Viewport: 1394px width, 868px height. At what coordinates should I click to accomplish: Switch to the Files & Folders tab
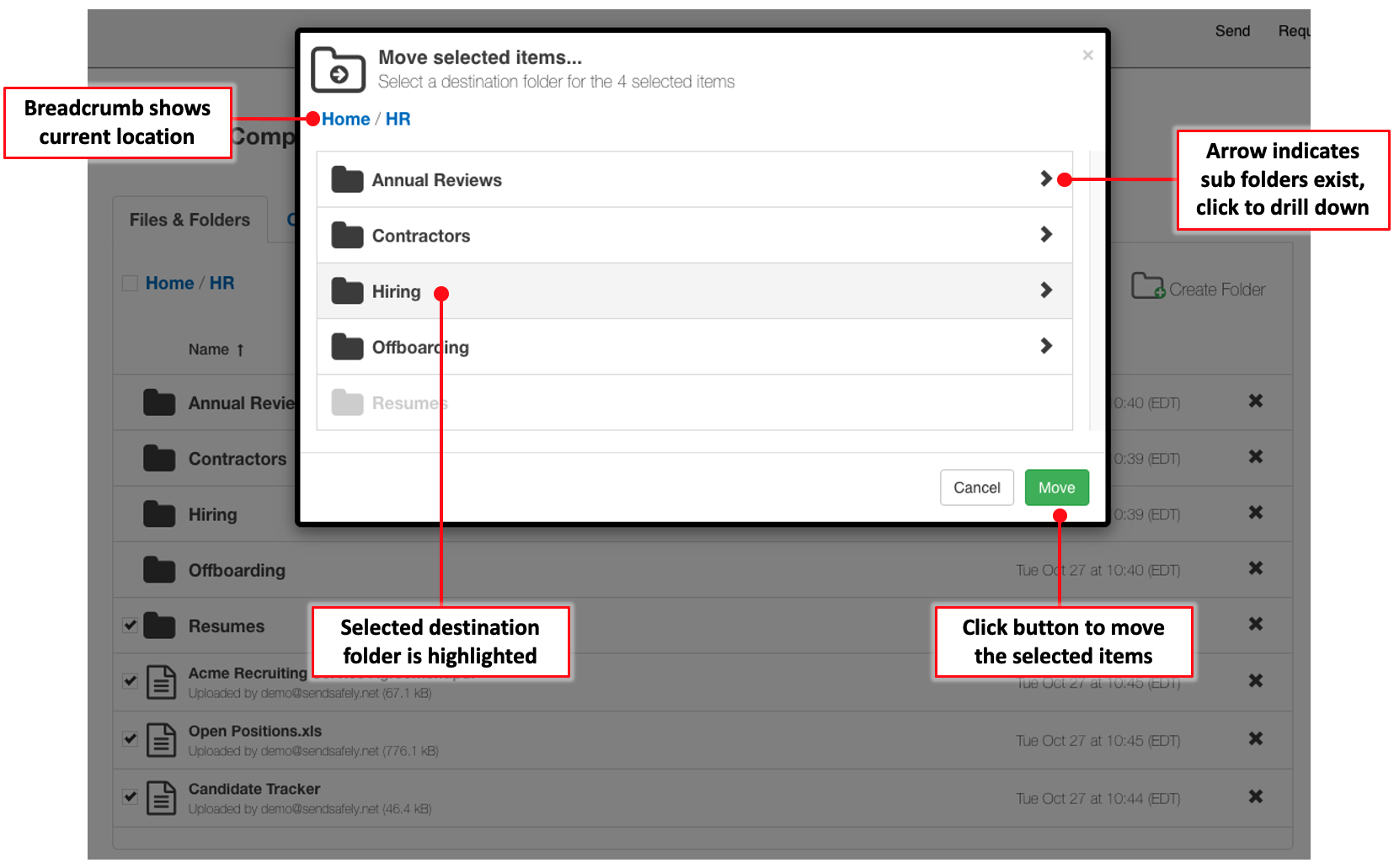point(189,219)
